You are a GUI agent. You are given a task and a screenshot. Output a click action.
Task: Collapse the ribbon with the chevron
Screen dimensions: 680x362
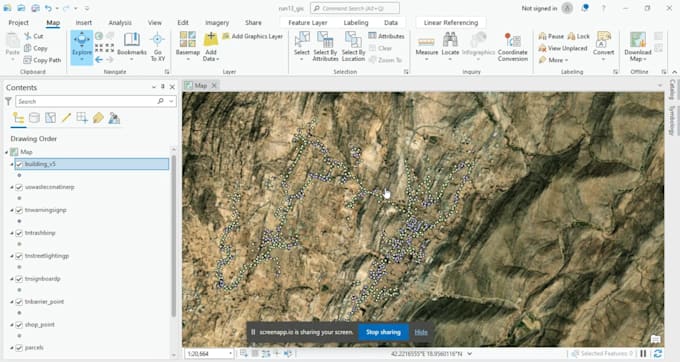674,72
